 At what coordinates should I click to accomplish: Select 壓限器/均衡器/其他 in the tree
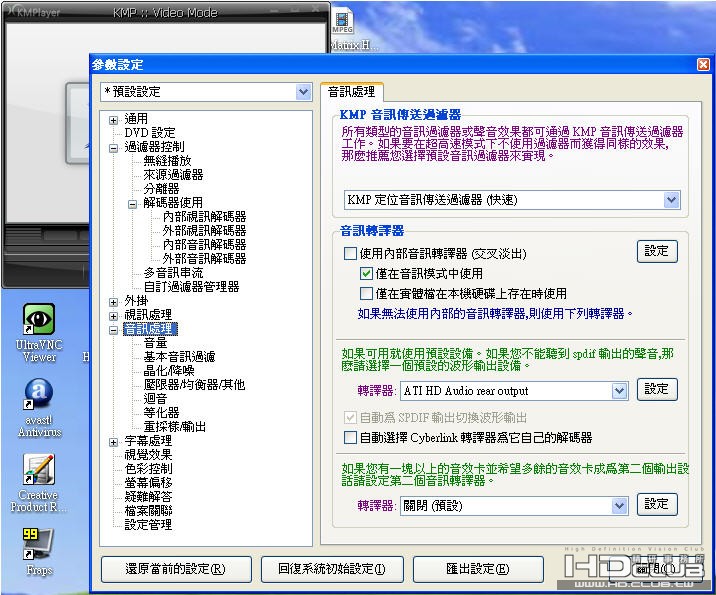[x=194, y=385]
